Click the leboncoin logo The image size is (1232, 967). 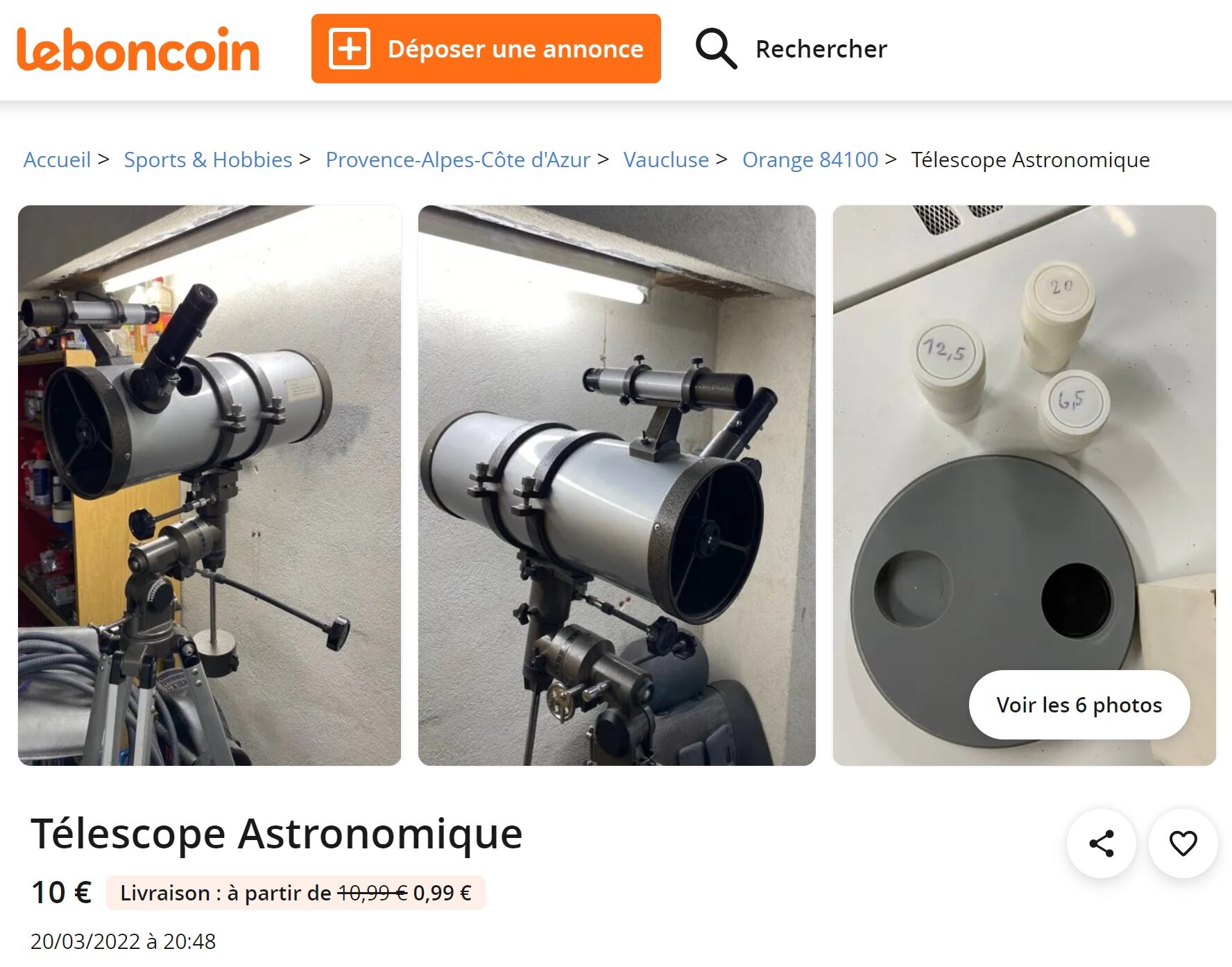point(138,49)
